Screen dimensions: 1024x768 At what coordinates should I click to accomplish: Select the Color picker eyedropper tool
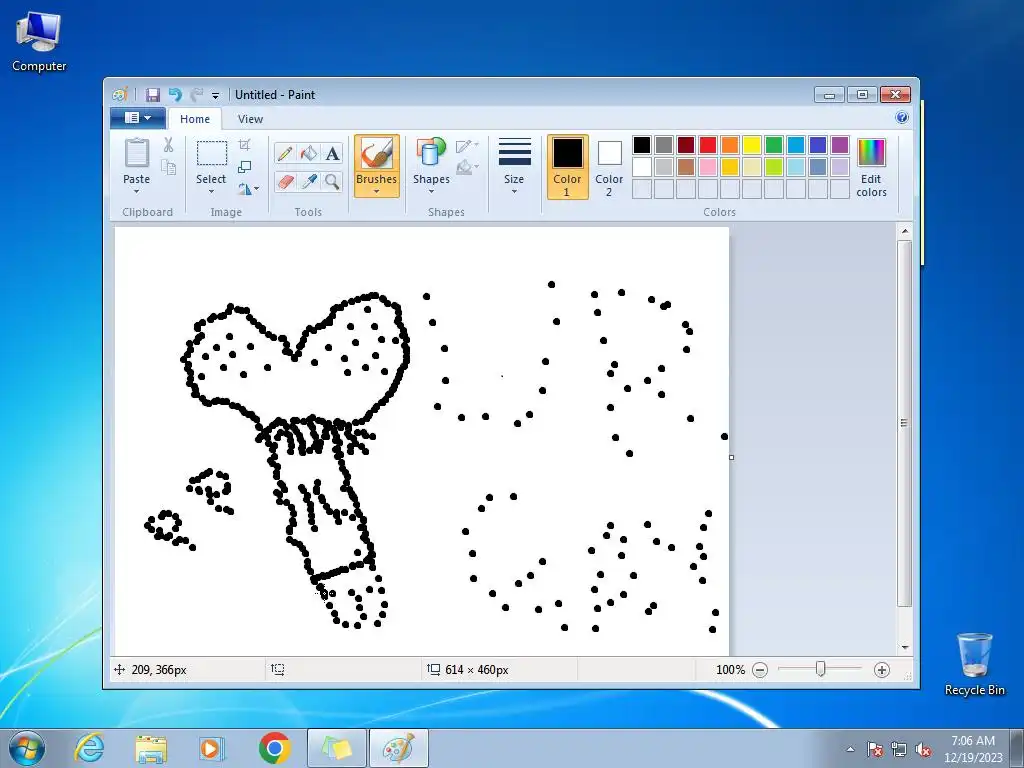tap(309, 181)
